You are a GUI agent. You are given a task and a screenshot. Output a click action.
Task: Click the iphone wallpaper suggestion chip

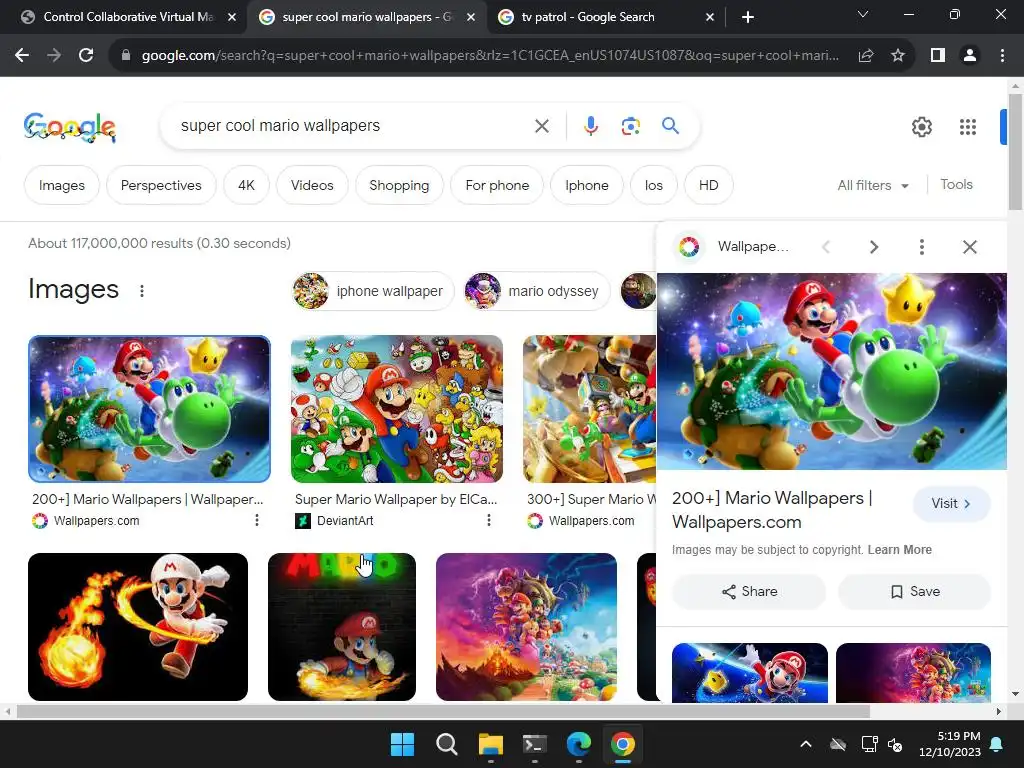(372, 291)
